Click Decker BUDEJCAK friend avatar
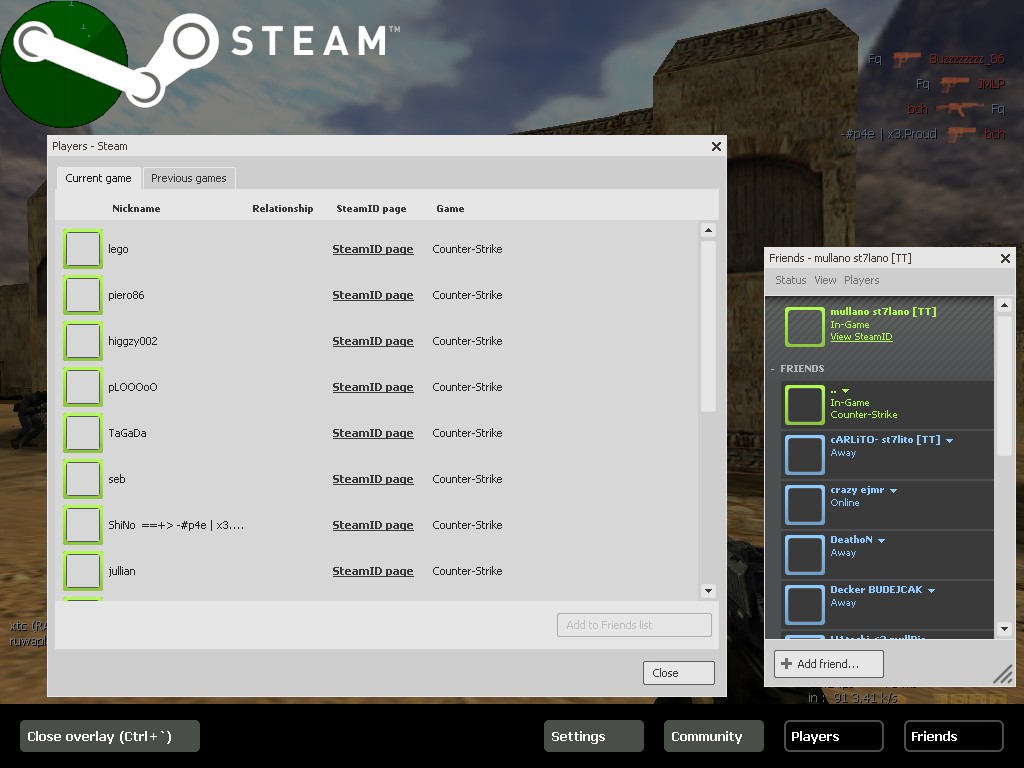 (805, 605)
